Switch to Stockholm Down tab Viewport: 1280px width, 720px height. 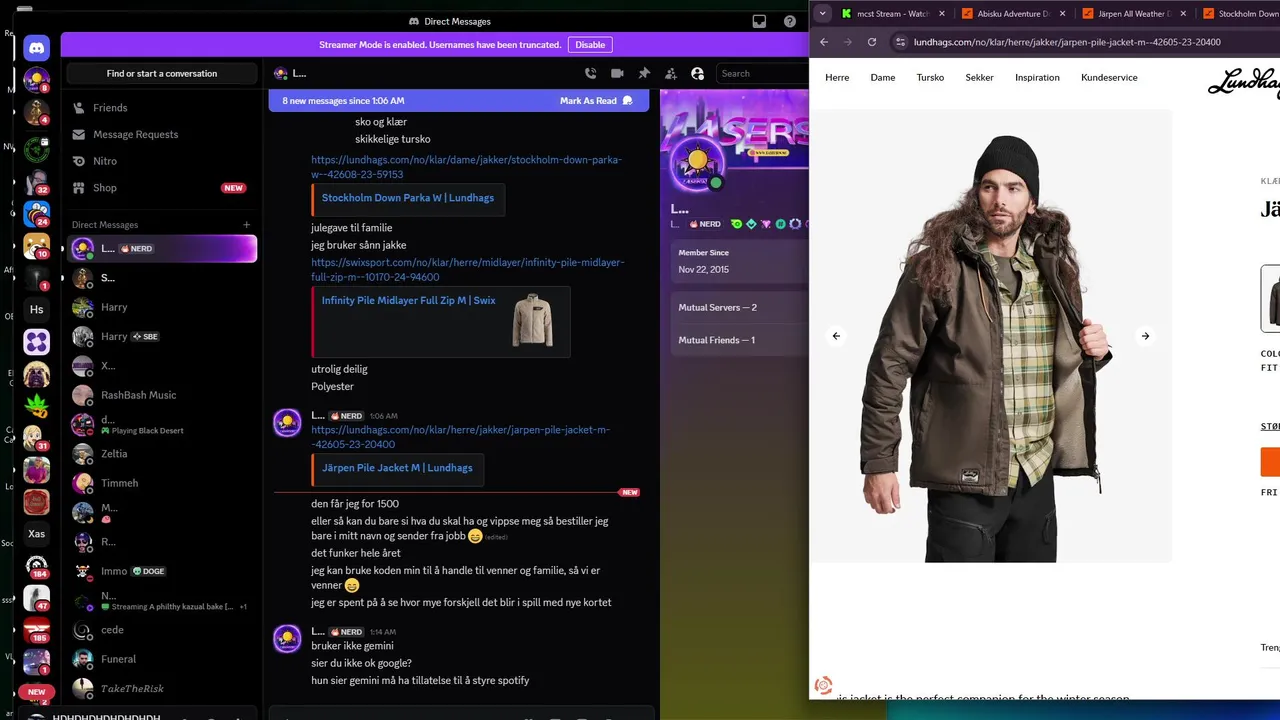tap(1238, 14)
